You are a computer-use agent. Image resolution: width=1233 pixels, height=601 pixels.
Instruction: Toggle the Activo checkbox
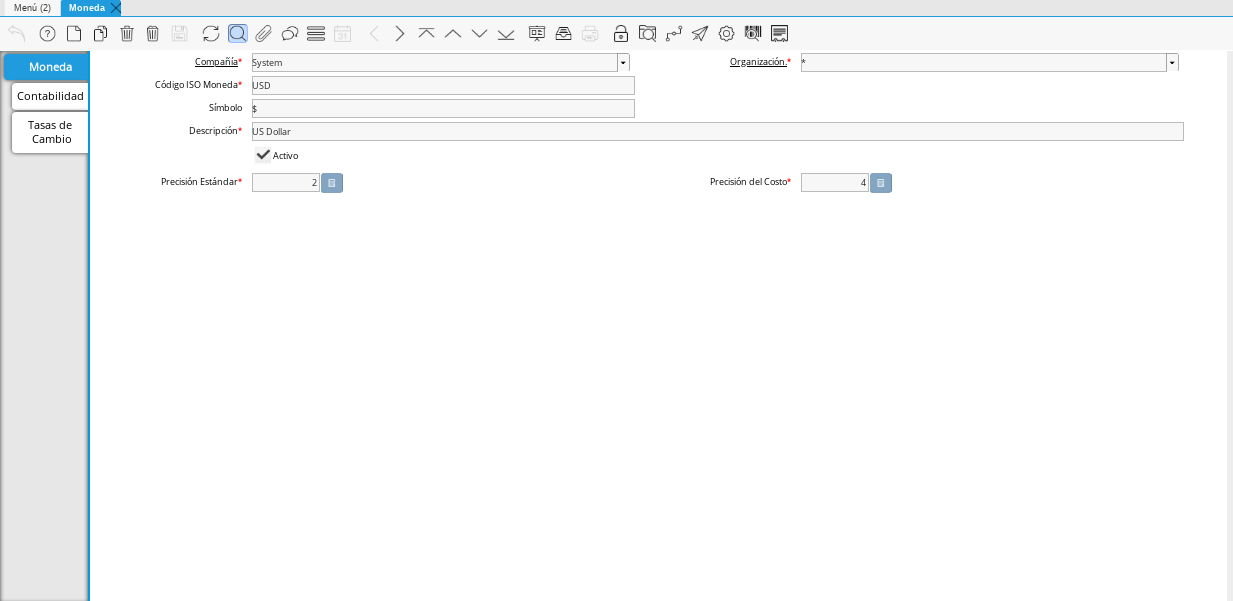[263, 155]
